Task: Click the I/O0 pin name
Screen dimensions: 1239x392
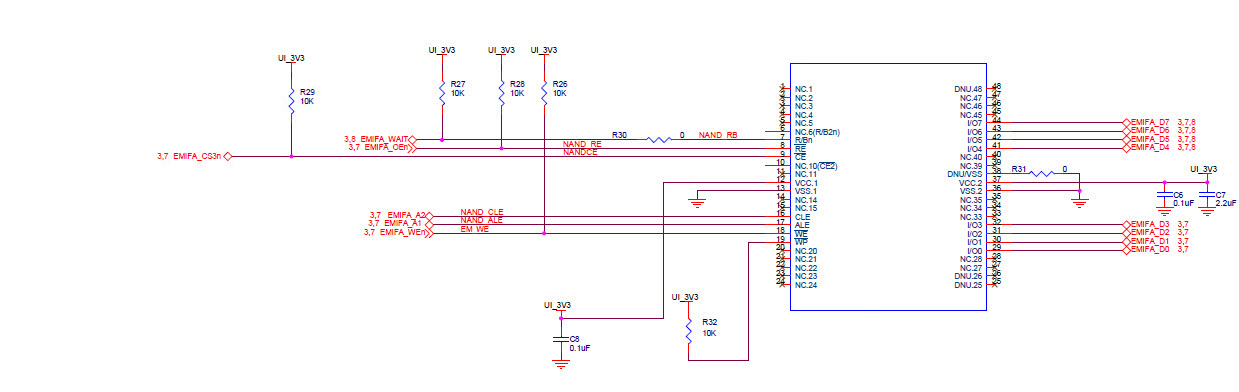Action: pyautogui.click(x=975, y=251)
